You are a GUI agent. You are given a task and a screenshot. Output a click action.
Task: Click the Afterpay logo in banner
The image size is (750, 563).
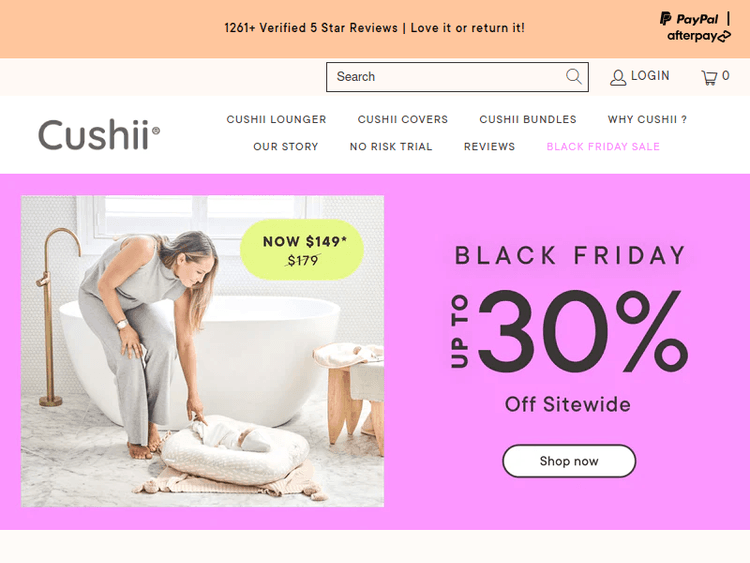699,36
